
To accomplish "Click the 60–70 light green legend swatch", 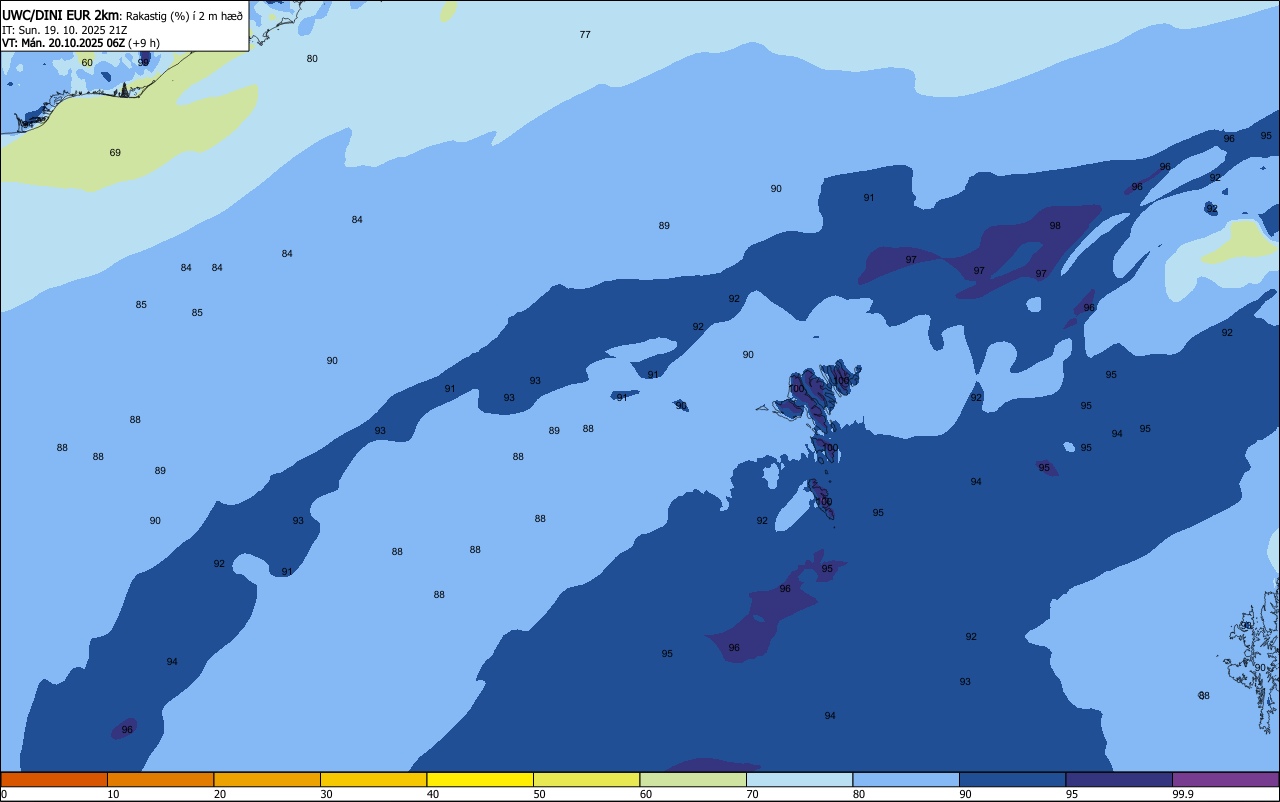I will coord(693,779).
